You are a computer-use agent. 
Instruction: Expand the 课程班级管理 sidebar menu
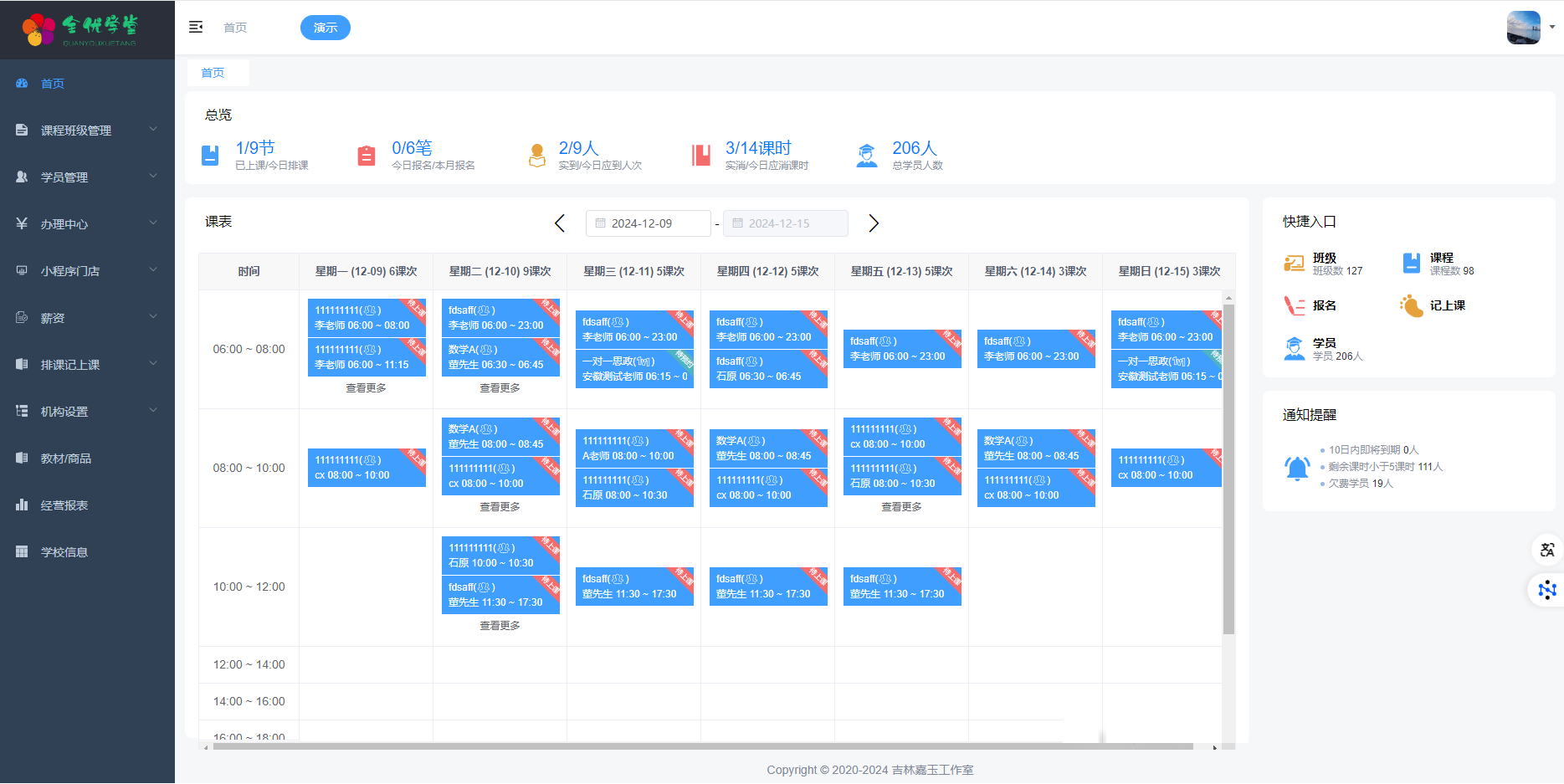pyautogui.click(x=87, y=131)
